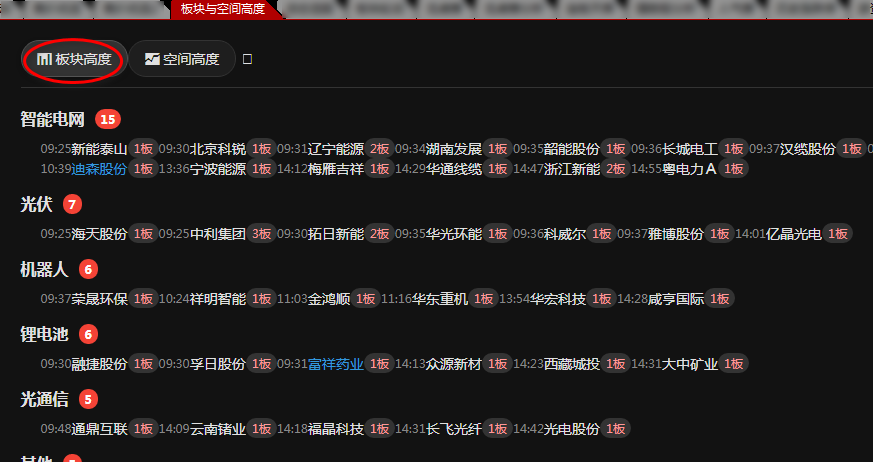Select stock 汉缆股份
Viewport: 873px width, 462px height.
click(x=808, y=149)
